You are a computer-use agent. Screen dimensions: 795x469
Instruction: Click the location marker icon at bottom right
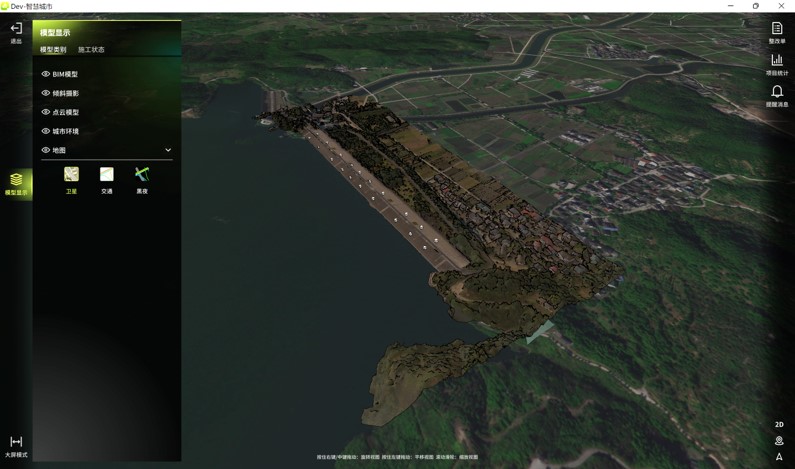point(779,441)
